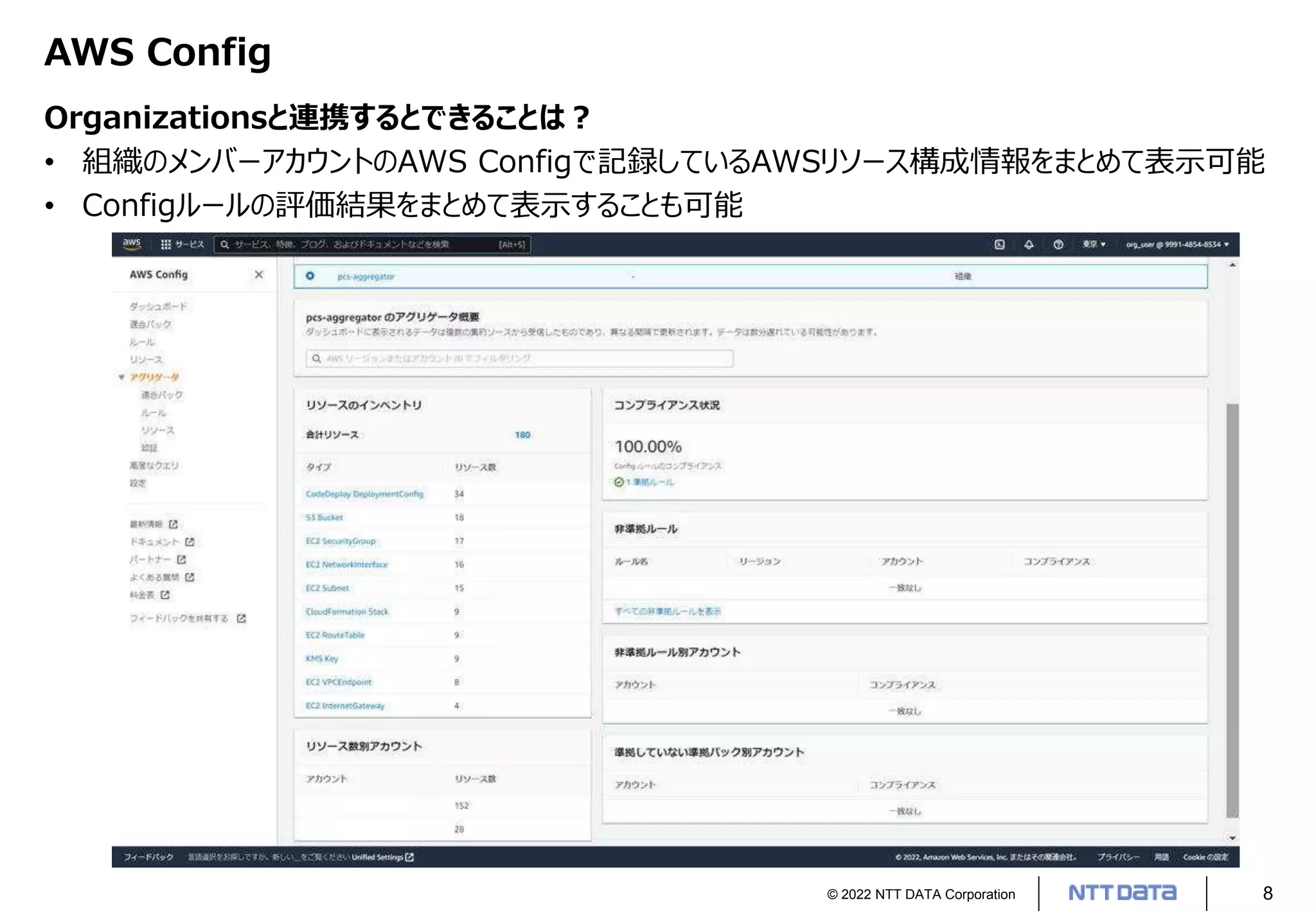Click external link icon beside ドキュメント
1316x911 pixels.
point(190,542)
